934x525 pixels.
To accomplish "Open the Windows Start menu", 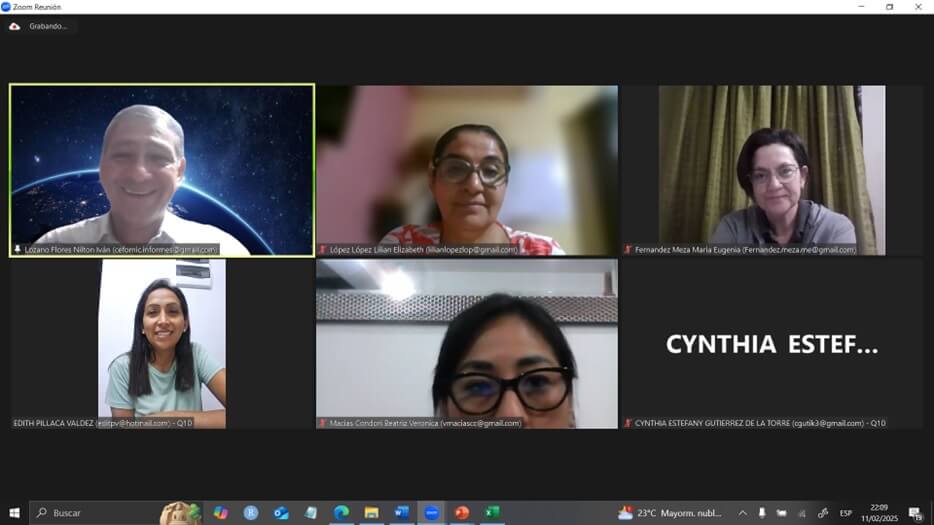I will [14, 513].
